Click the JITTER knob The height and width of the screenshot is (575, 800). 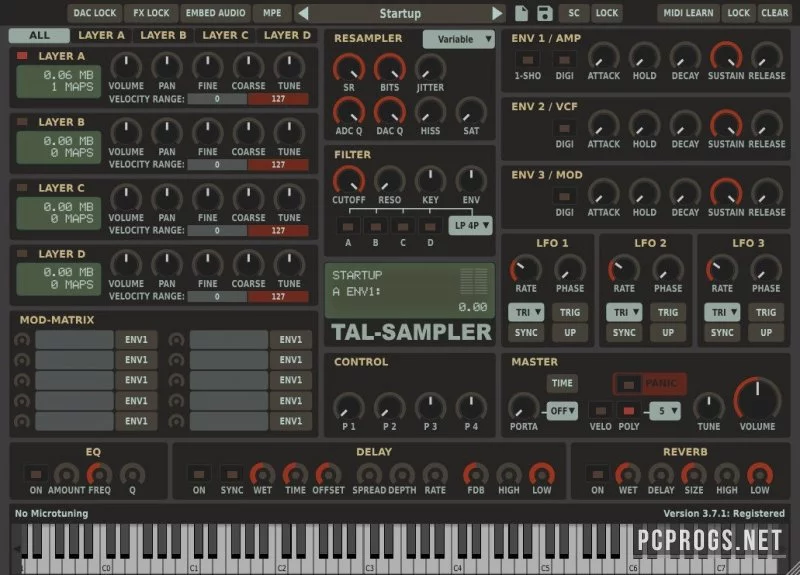coord(430,68)
